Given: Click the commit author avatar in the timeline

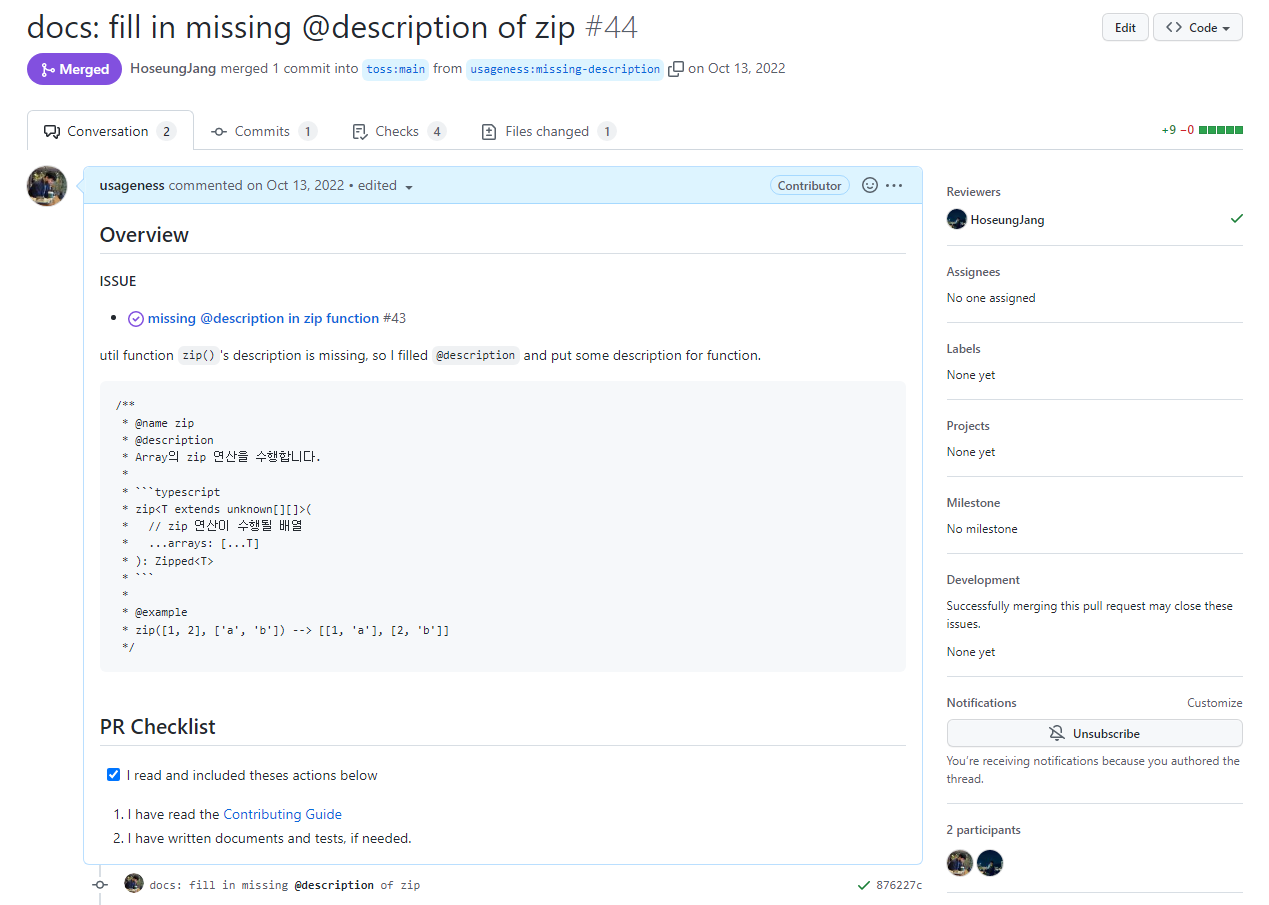Looking at the screenshot, I should 134,883.
